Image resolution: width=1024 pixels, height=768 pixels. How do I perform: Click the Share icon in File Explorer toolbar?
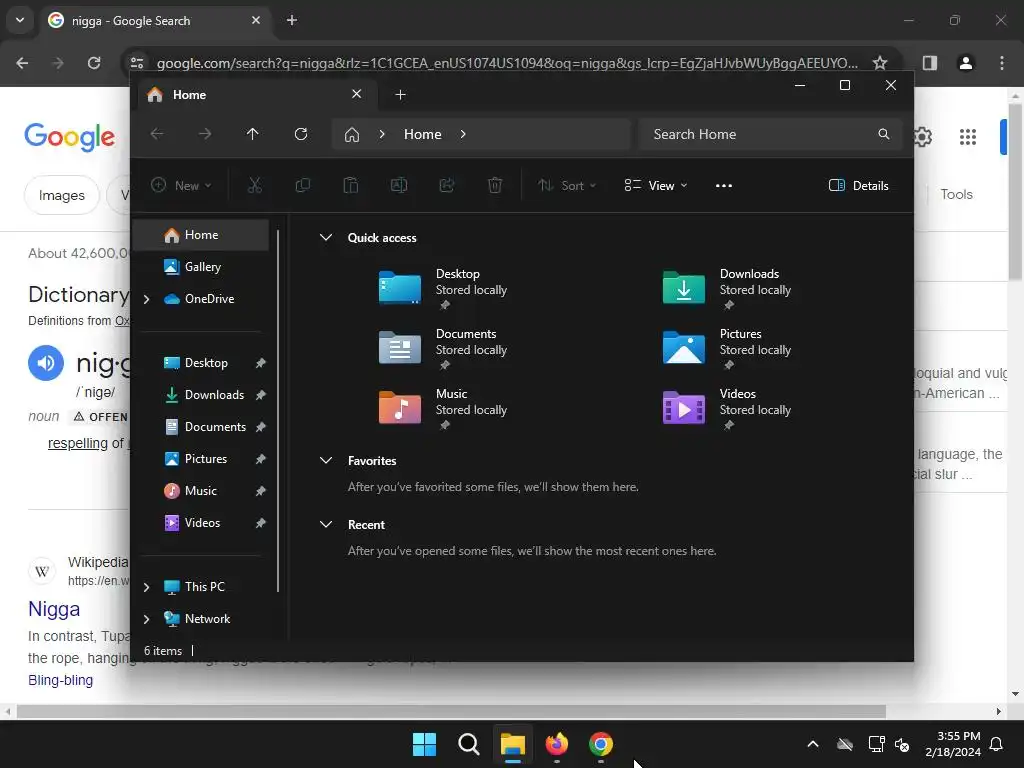point(447,185)
